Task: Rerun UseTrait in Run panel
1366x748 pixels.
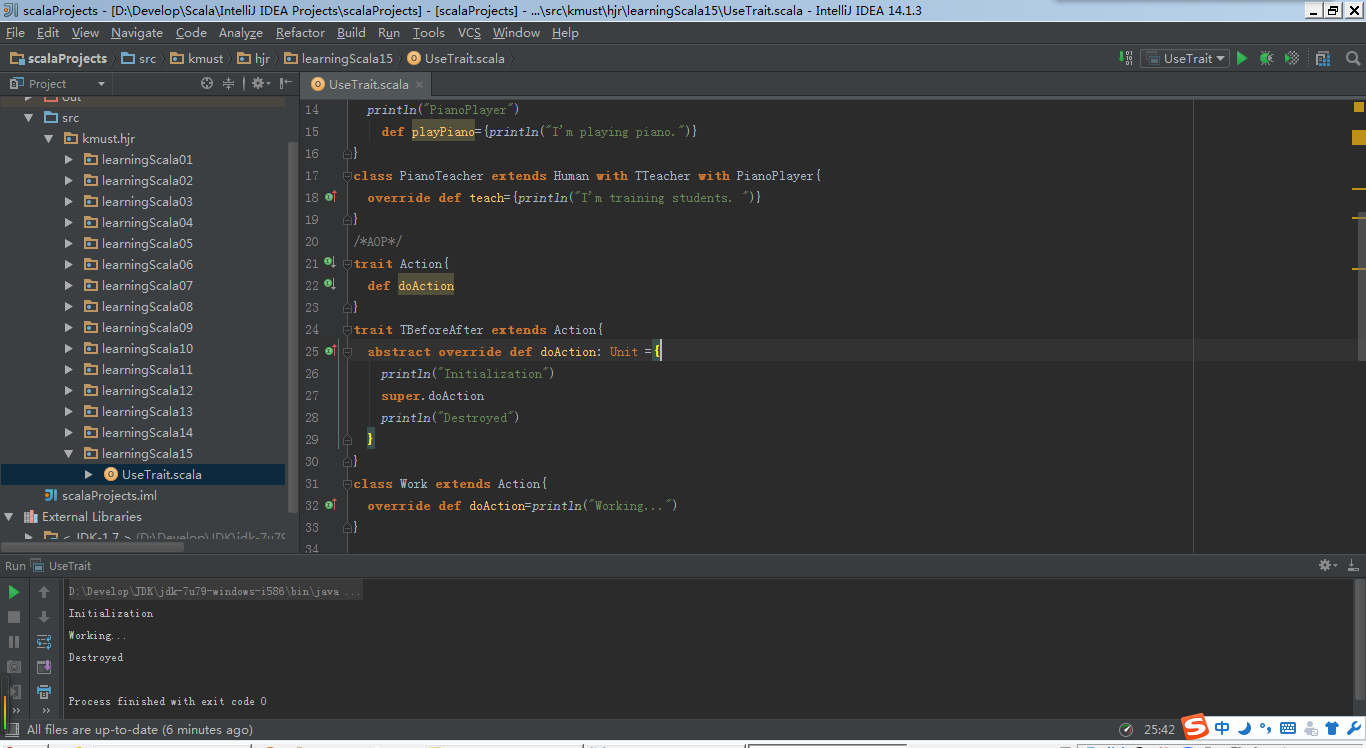Action: click(14, 592)
